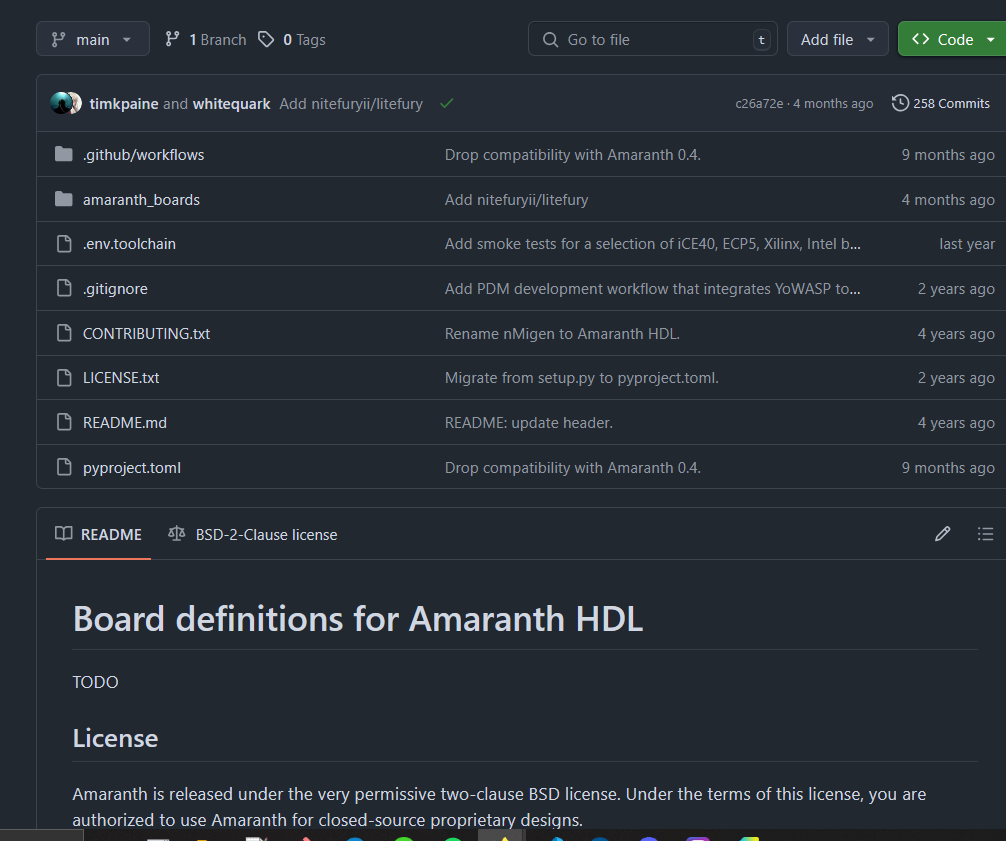Expand the Add file dropdown

click(837, 39)
